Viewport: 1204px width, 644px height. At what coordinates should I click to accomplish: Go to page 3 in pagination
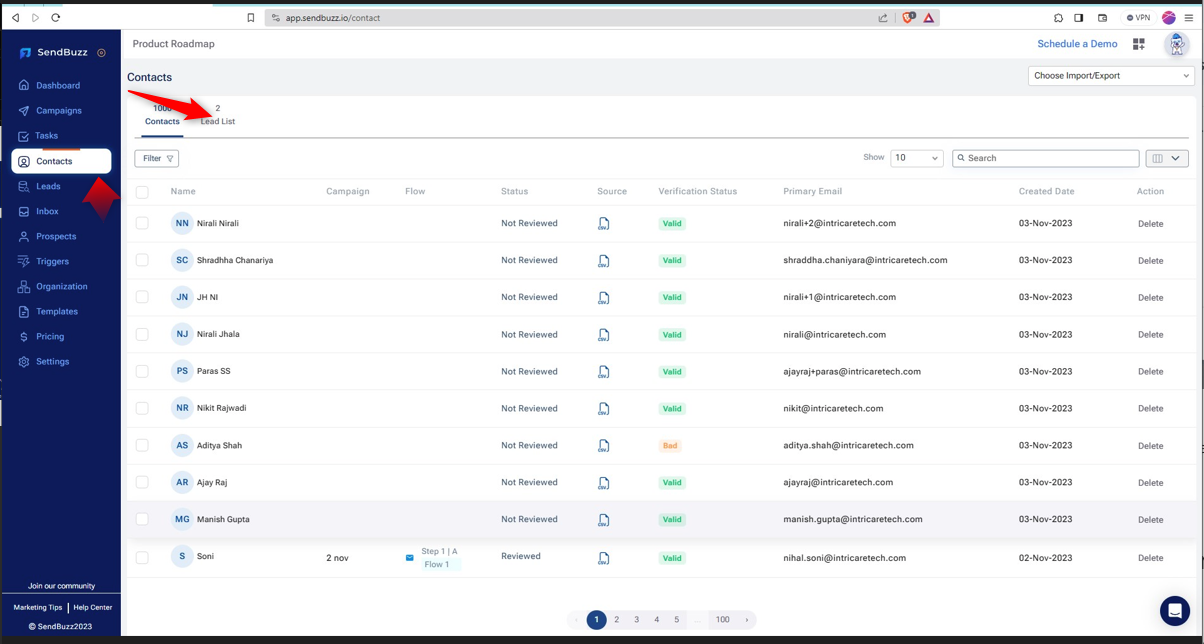tap(637, 620)
